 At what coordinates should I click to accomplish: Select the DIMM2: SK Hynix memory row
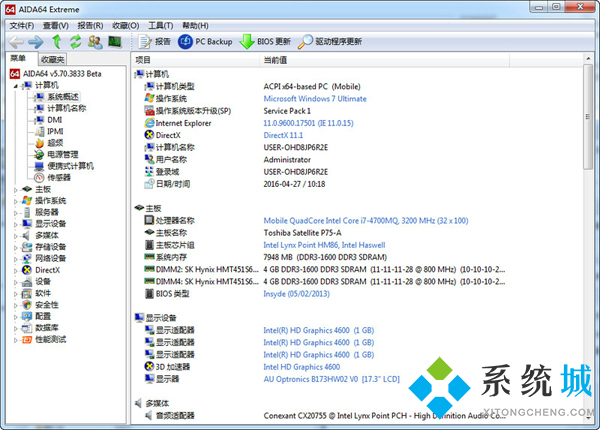click(x=325, y=269)
